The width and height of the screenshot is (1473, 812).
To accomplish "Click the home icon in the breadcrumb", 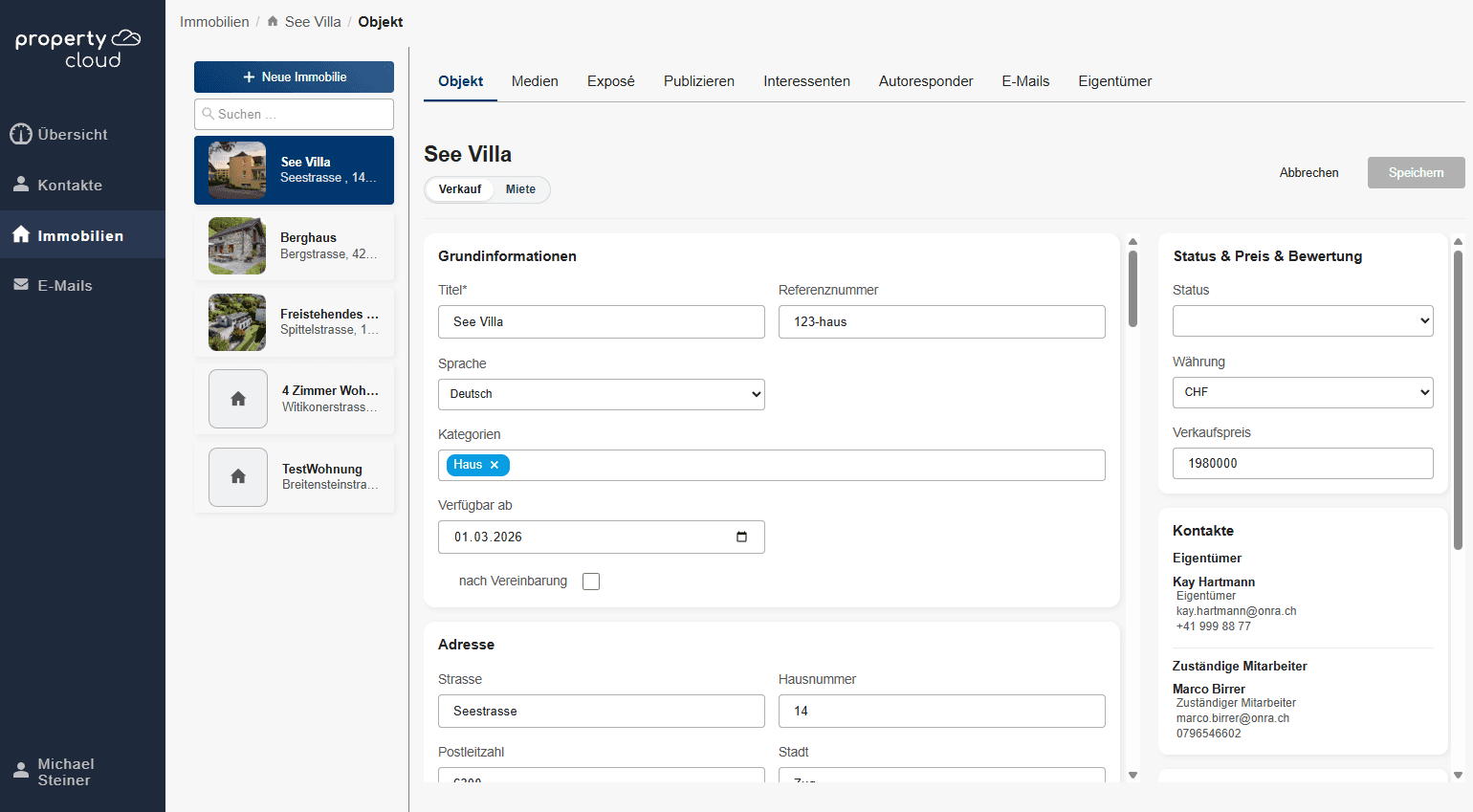I will [x=273, y=21].
